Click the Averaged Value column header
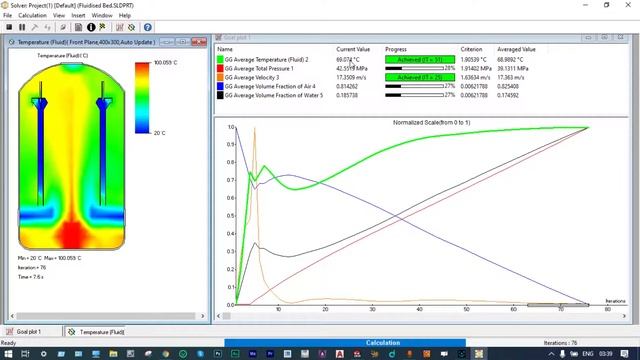 click(516, 49)
